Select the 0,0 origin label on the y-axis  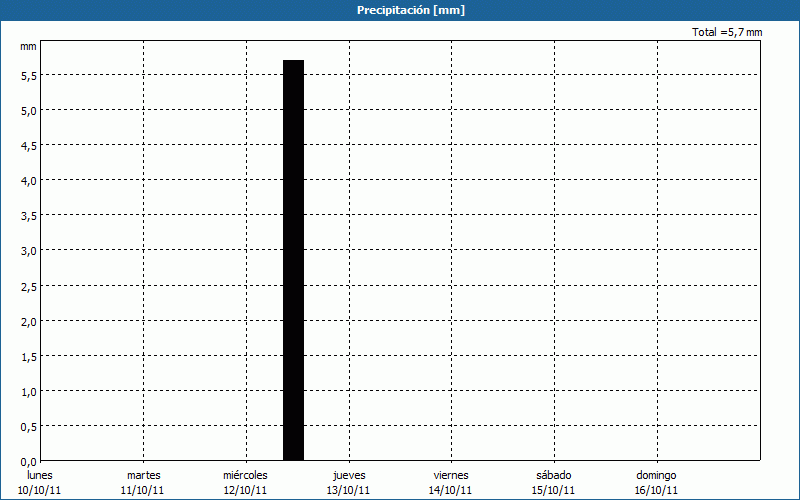click(28, 462)
